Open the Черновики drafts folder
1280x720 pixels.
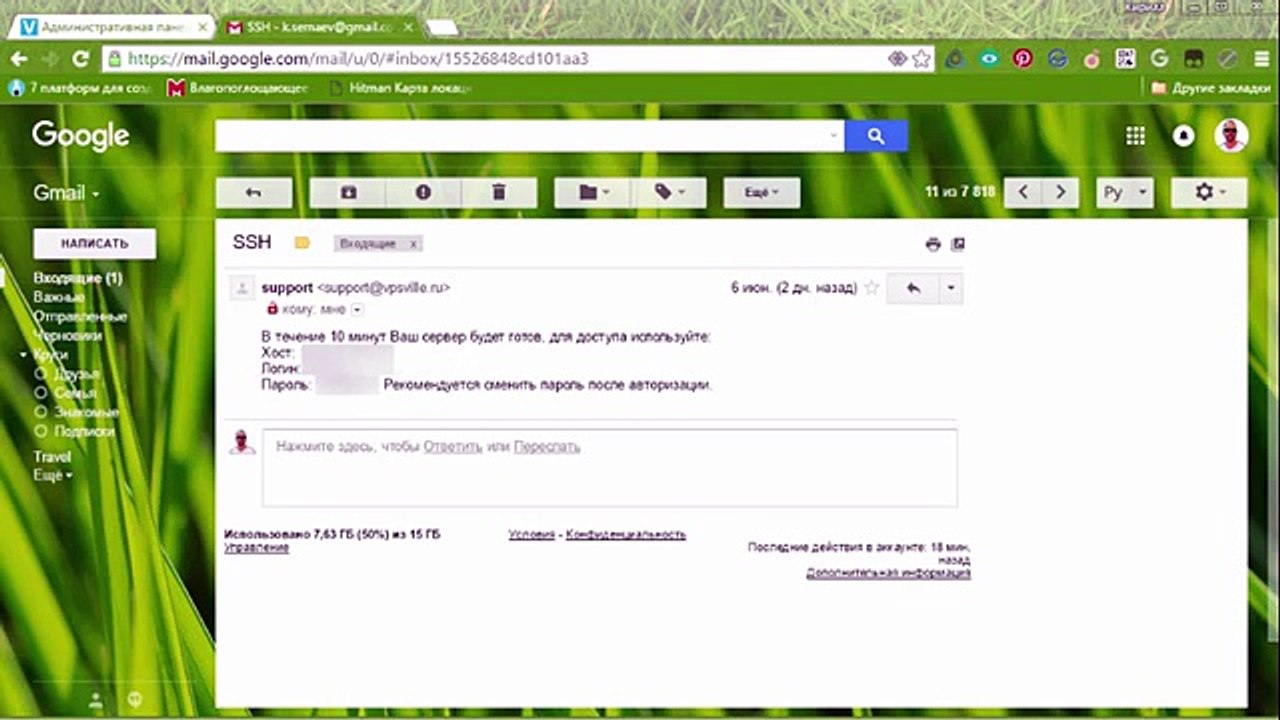click(x=68, y=336)
